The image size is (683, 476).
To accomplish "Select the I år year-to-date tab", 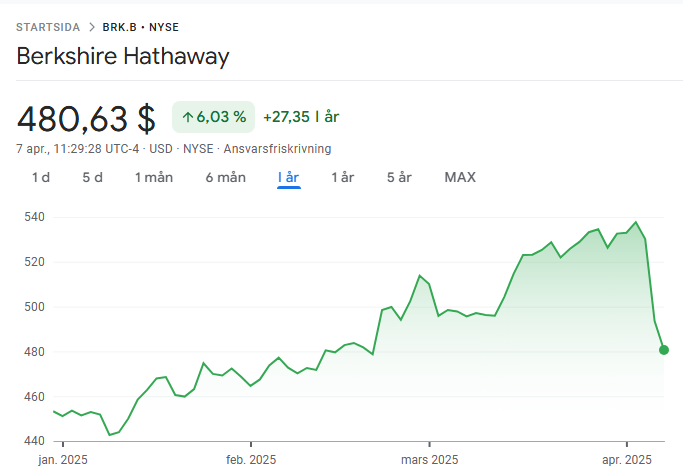I will [288, 177].
